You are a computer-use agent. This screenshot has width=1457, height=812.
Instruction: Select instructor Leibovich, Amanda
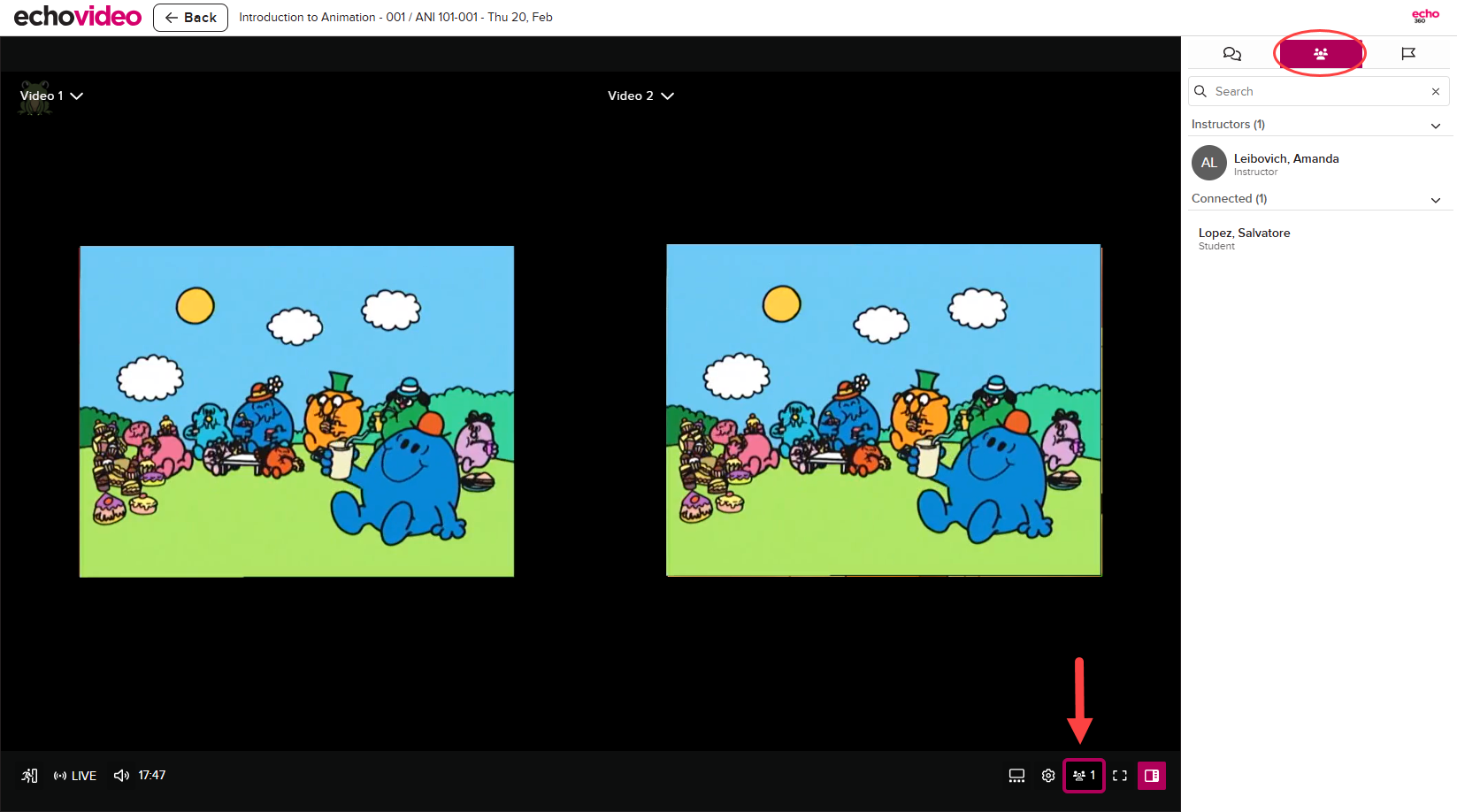point(1285,159)
